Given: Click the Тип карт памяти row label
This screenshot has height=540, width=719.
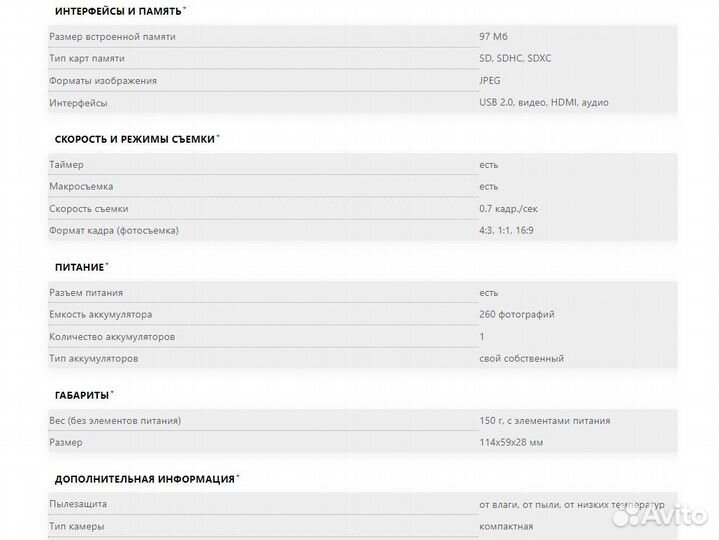Looking at the screenshot, I should tap(87, 59).
